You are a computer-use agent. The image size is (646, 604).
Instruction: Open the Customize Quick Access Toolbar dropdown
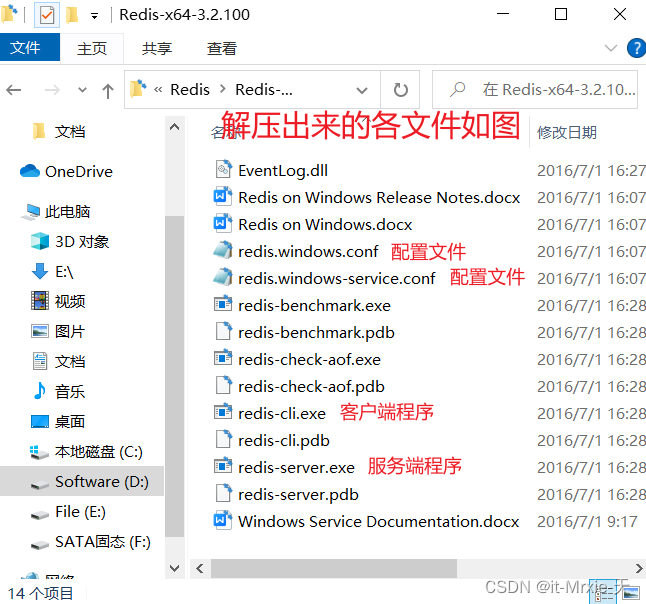(94, 16)
